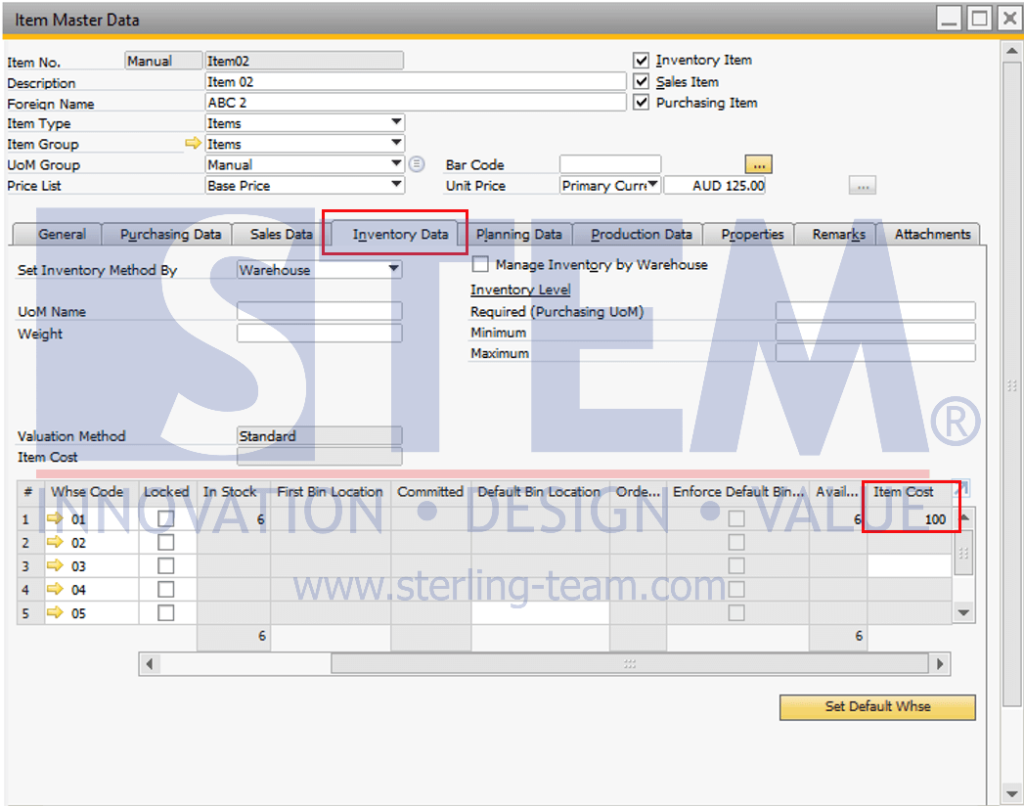Select the Remarks tab
The image size is (1024, 806).
836,233
